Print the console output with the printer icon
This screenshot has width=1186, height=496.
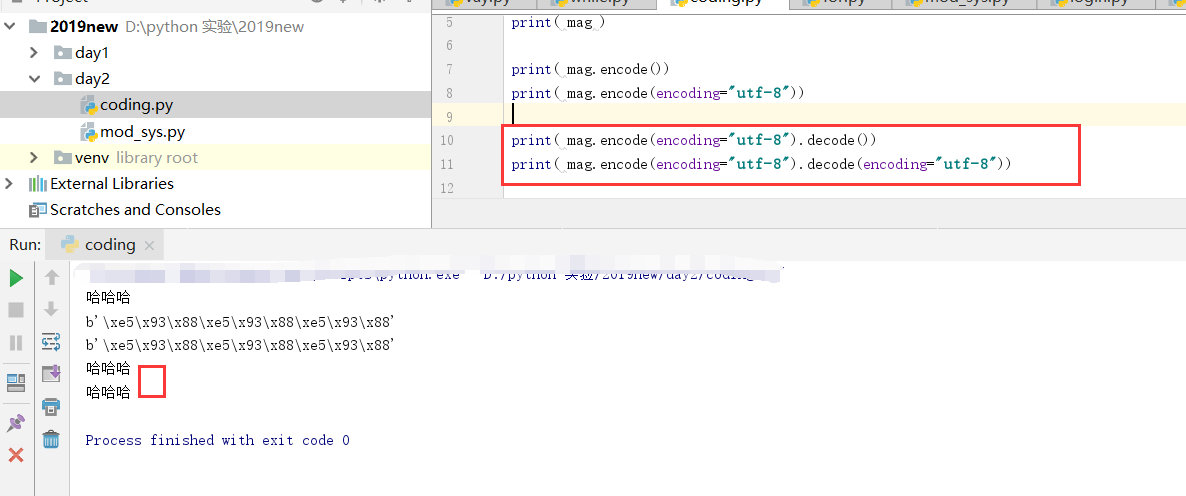(x=51, y=406)
